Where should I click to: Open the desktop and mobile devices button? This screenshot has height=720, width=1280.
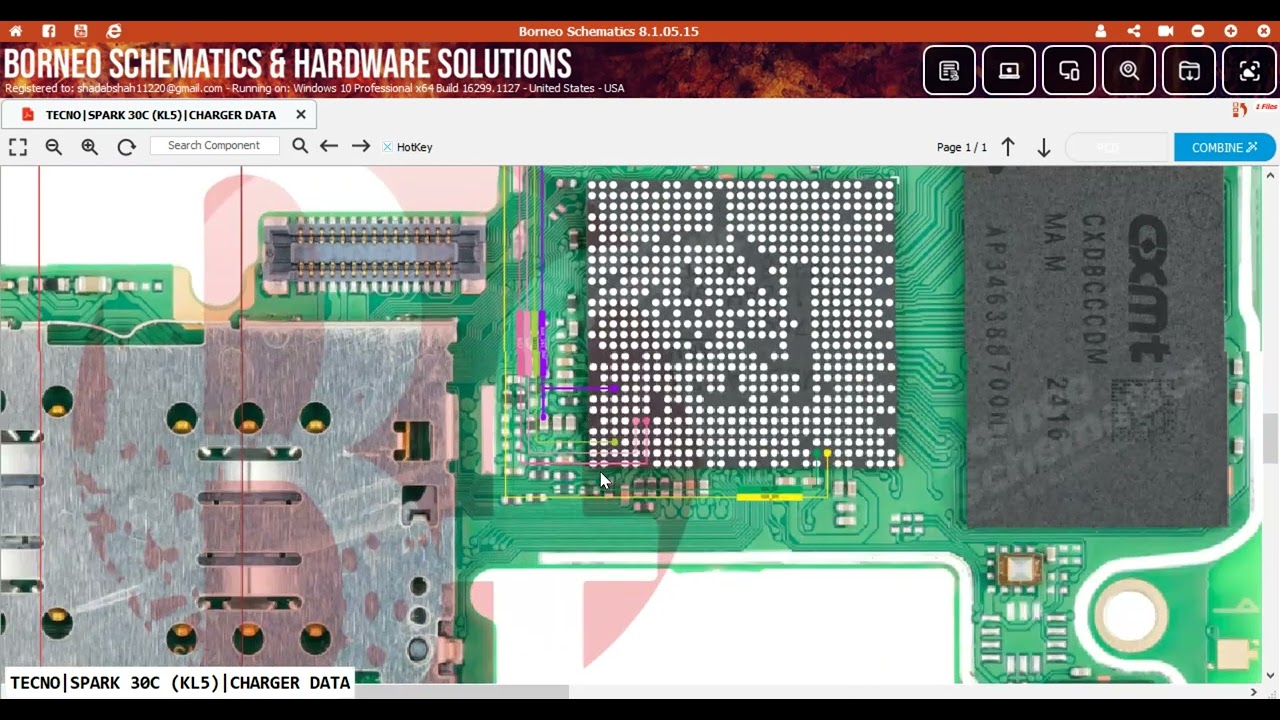[x=1069, y=71]
